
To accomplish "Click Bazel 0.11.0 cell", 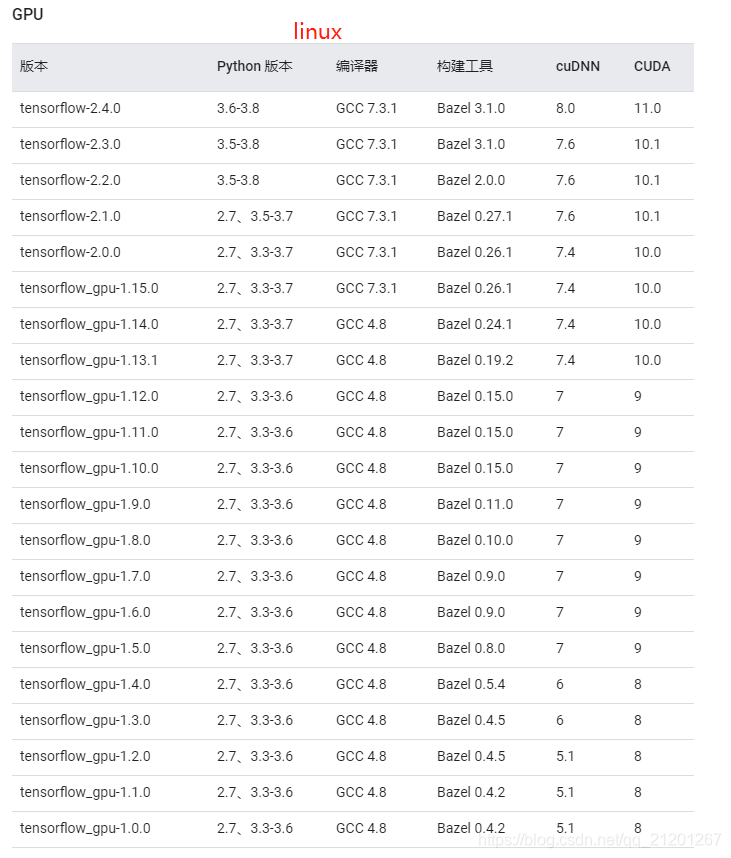I will click(475, 505).
